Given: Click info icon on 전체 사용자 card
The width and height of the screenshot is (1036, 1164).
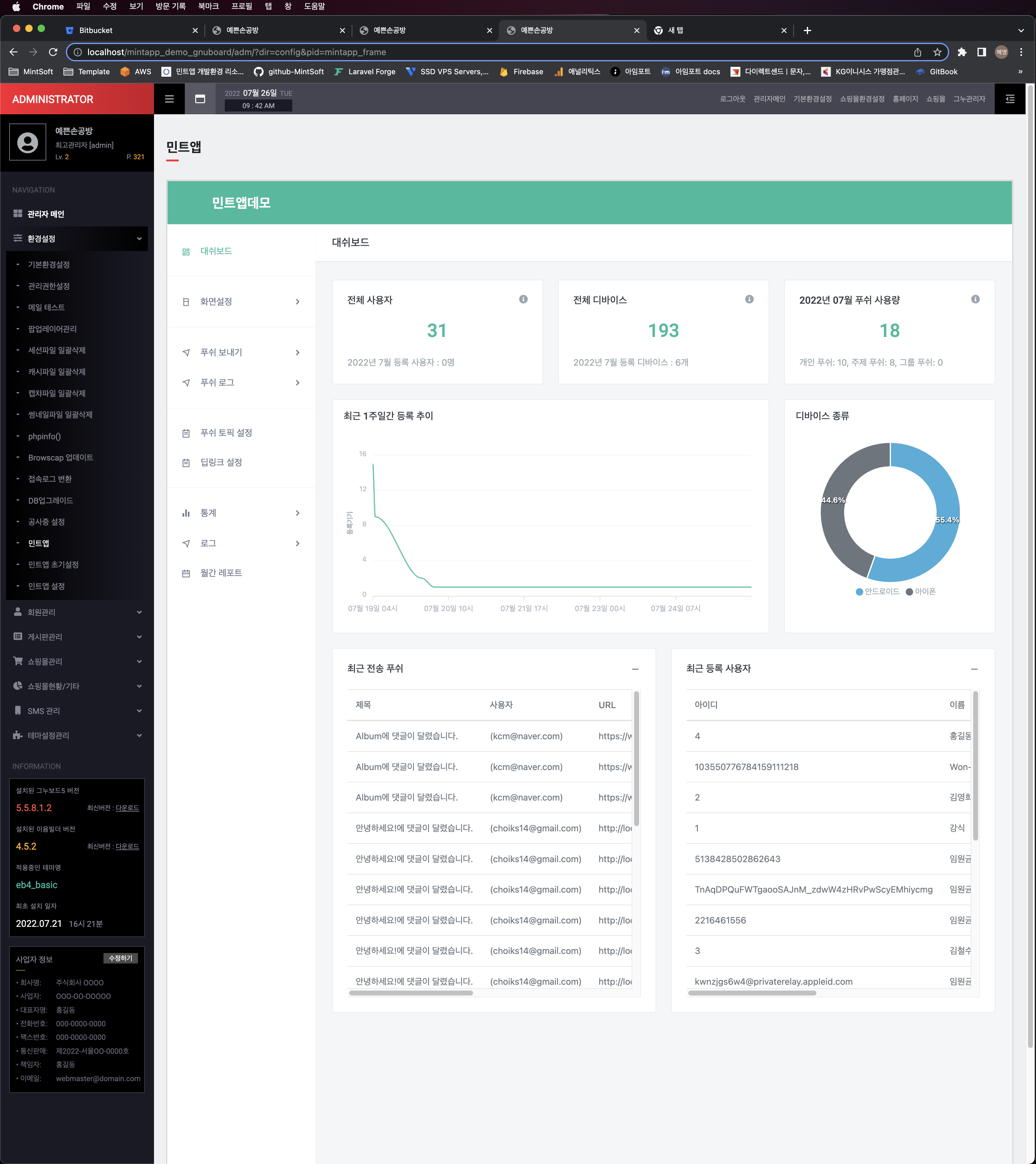Looking at the screenshot, I should pos(523,299).
